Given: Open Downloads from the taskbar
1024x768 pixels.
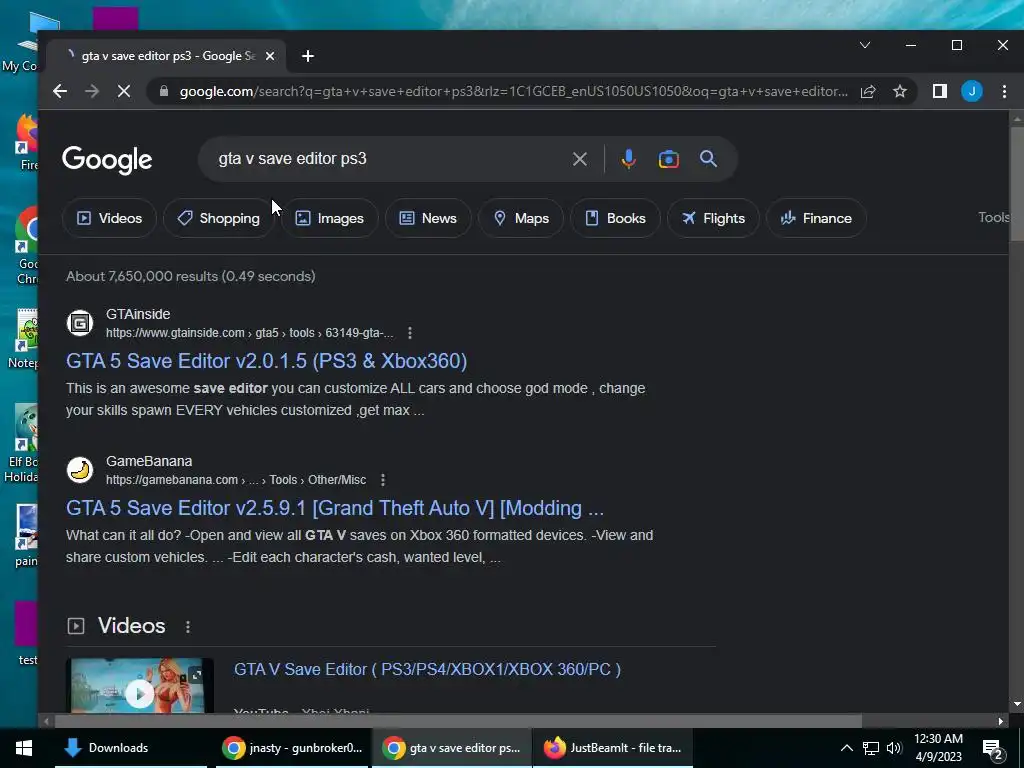Looking at the screenshot, I should point(131,748).
